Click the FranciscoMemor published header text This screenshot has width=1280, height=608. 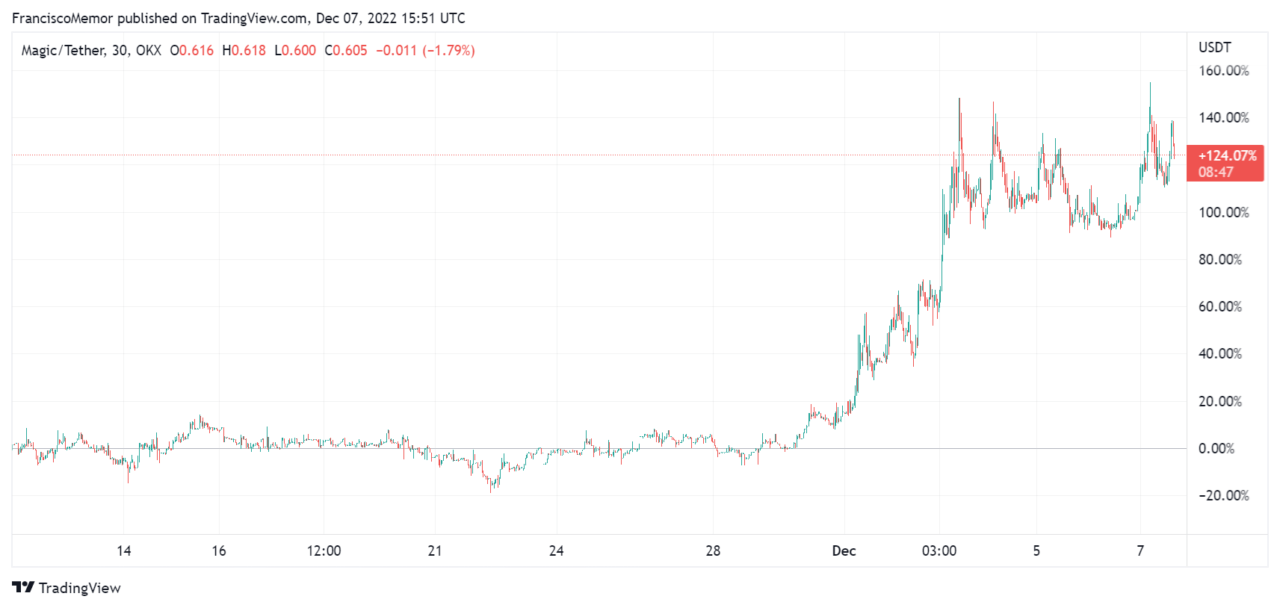(238, 18)
